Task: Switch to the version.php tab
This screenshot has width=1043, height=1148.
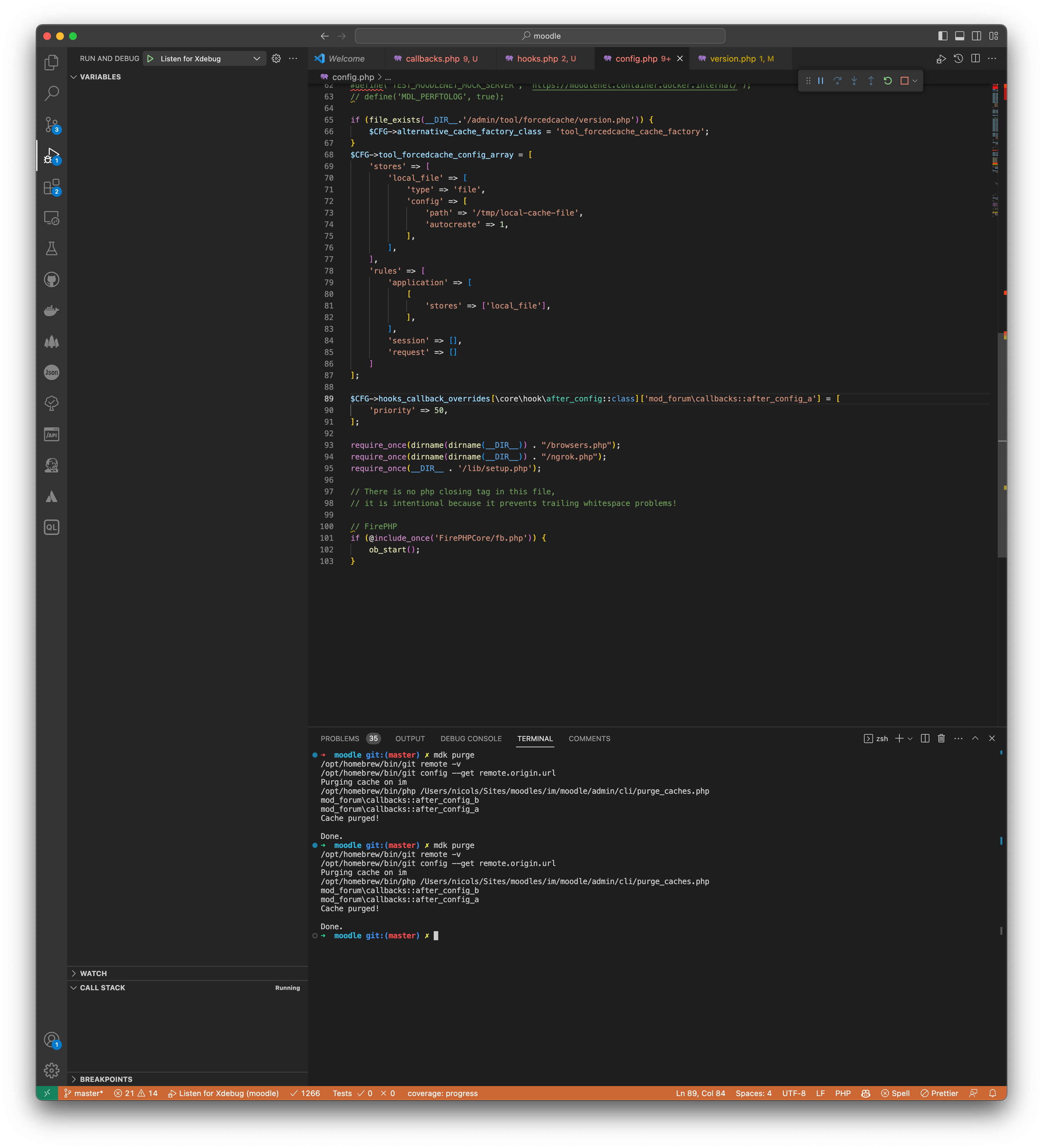Action: tap(741, 59)
